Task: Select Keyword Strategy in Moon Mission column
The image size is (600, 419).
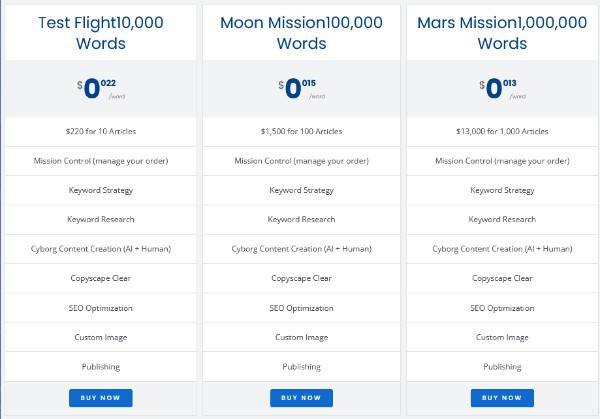Action: pyautogui.click(x=301, y=190)
